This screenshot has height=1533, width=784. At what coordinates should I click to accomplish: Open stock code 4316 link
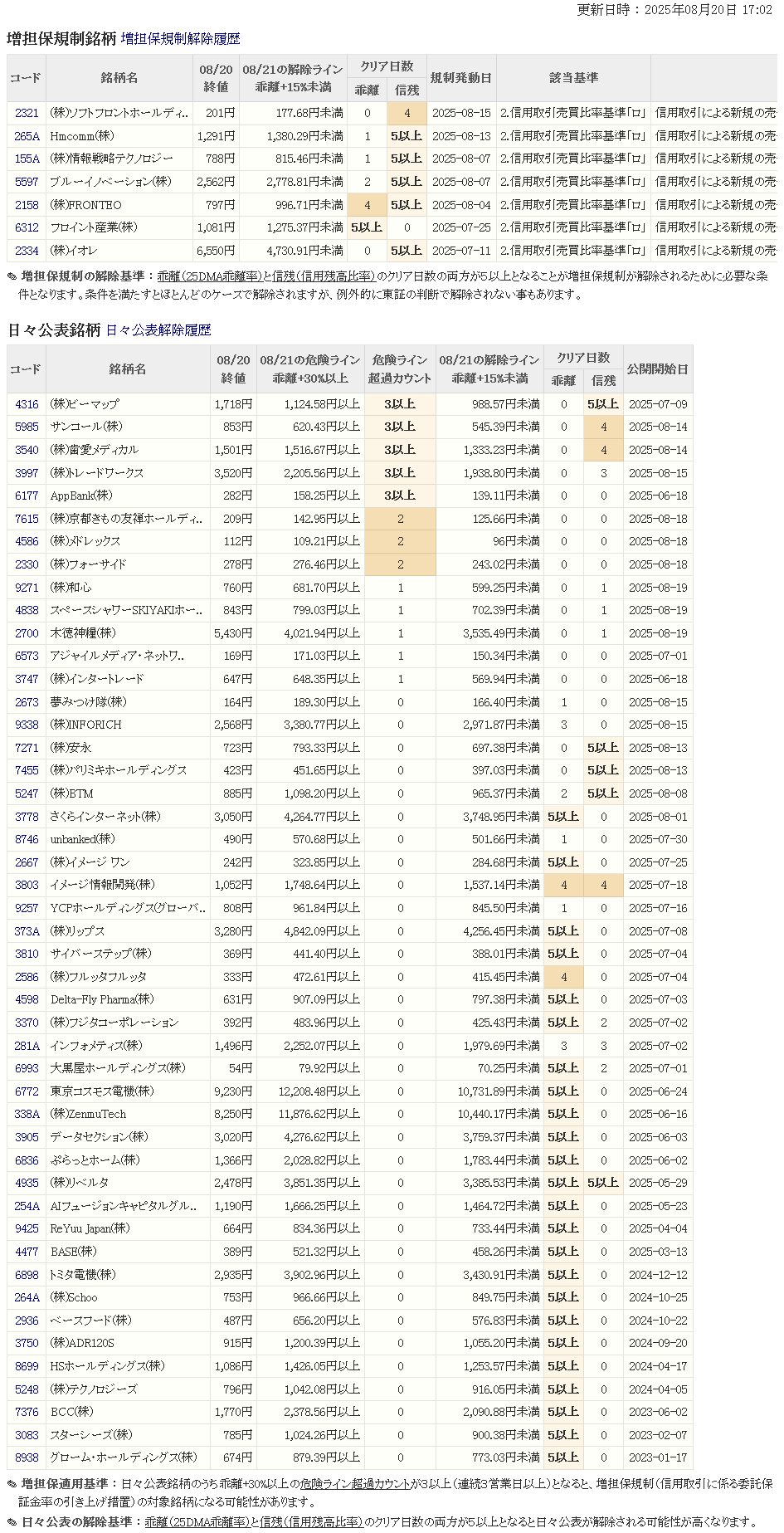27,404
